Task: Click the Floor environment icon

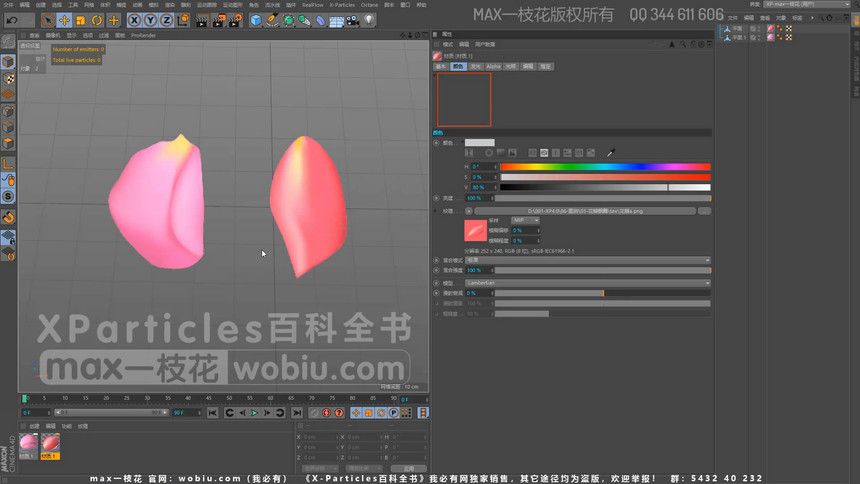Action: tap(337, 21)
